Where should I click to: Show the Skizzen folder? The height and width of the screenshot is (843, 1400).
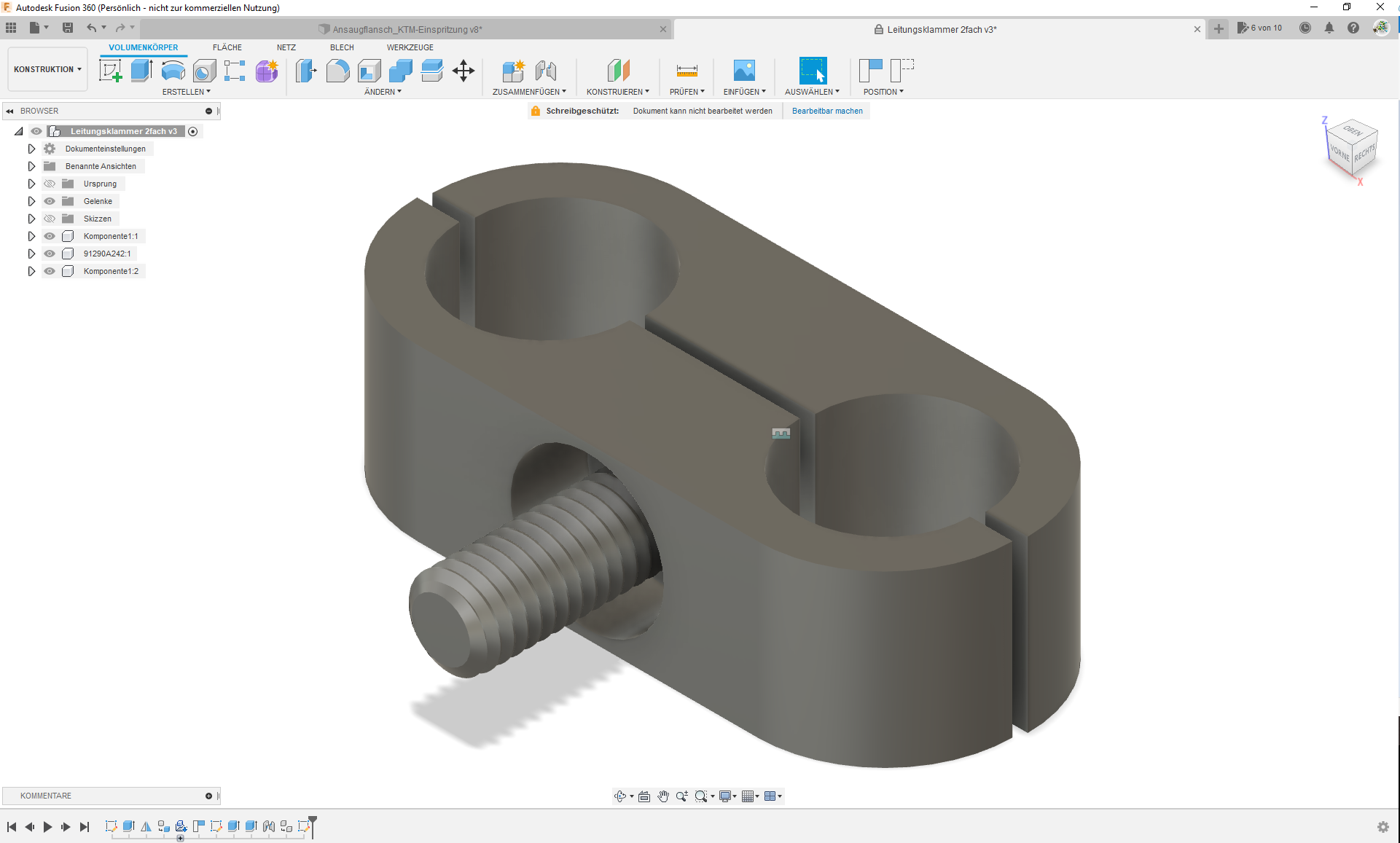[x=50, y=219]
